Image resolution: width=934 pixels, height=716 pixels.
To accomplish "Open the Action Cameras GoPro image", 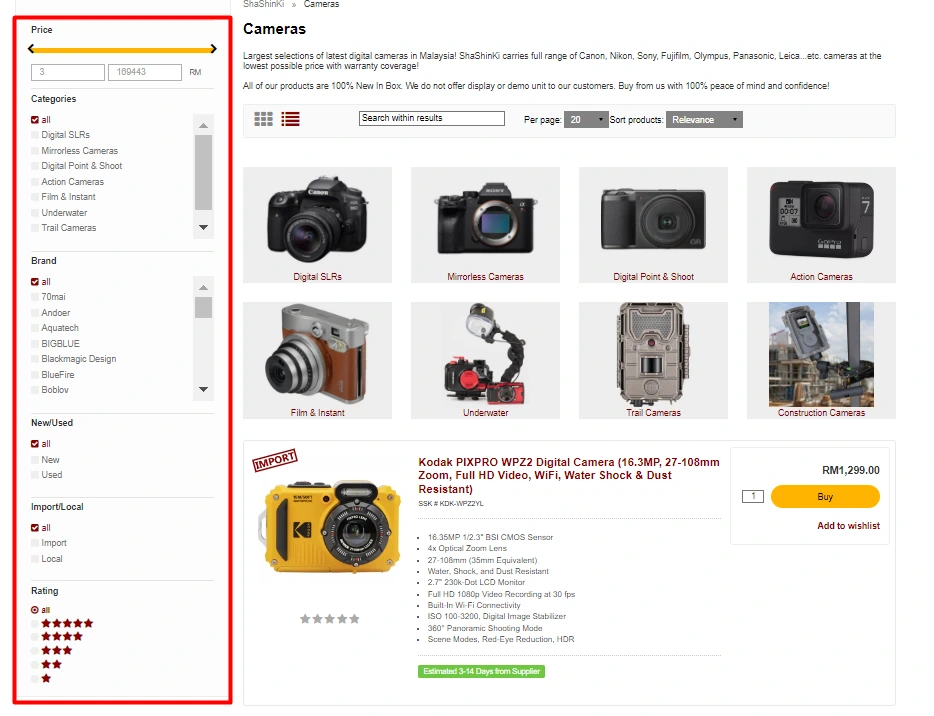I will pos(821,218).
